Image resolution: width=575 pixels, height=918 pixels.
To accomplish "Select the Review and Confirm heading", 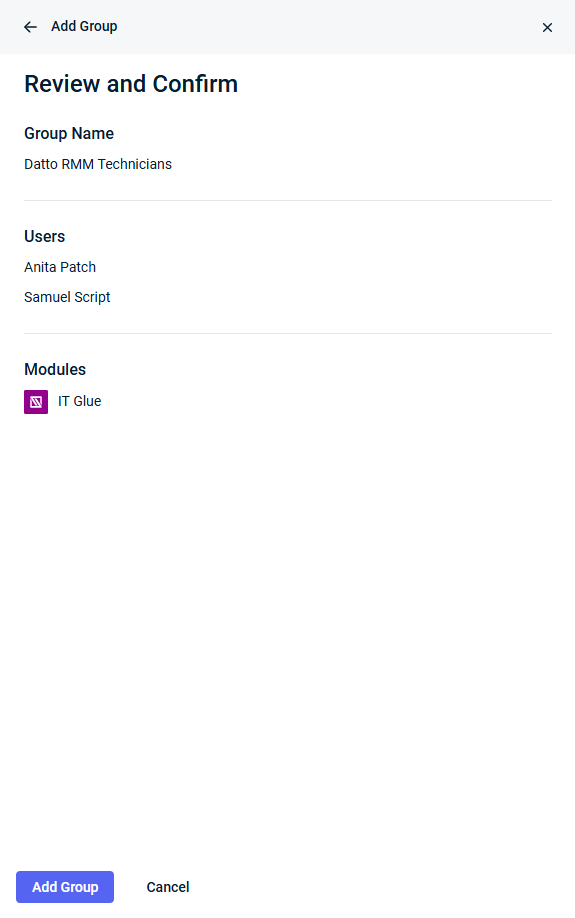I will pos(131,84).
